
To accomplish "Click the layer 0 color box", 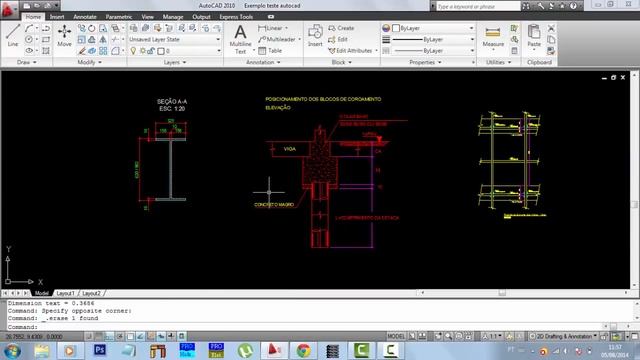I will pyautogui.click(x=161, y=51).
